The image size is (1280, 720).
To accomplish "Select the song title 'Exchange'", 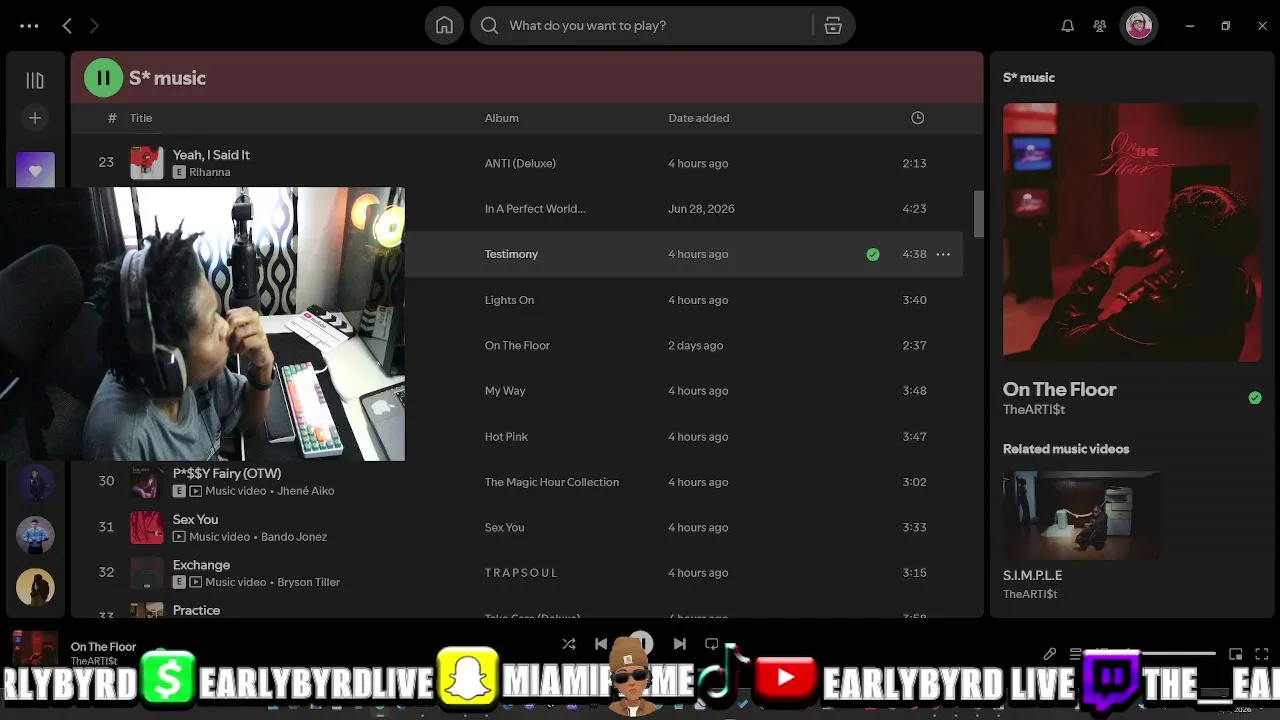I will click(x=201, y=565).
